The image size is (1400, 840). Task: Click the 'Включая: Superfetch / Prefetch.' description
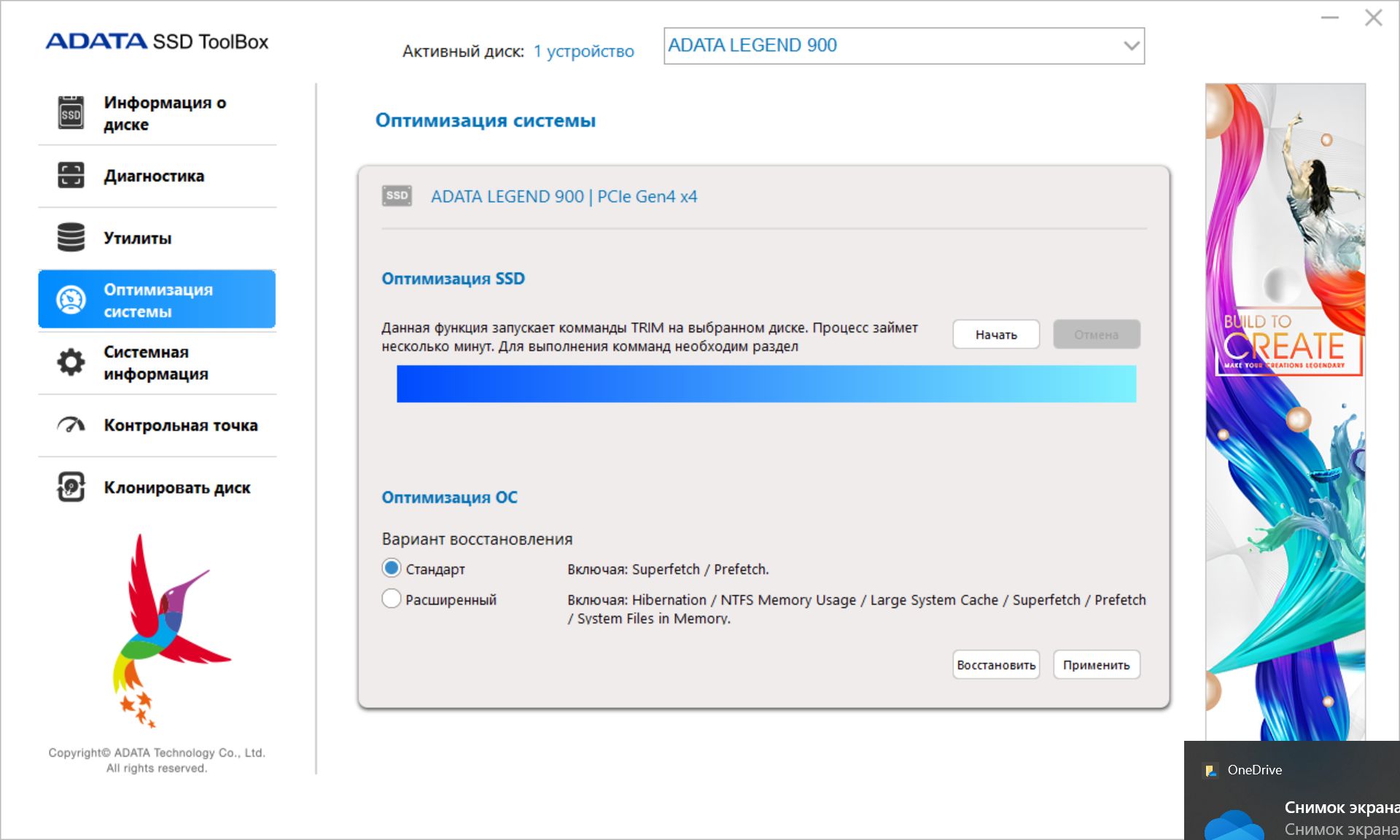(668, 569)
